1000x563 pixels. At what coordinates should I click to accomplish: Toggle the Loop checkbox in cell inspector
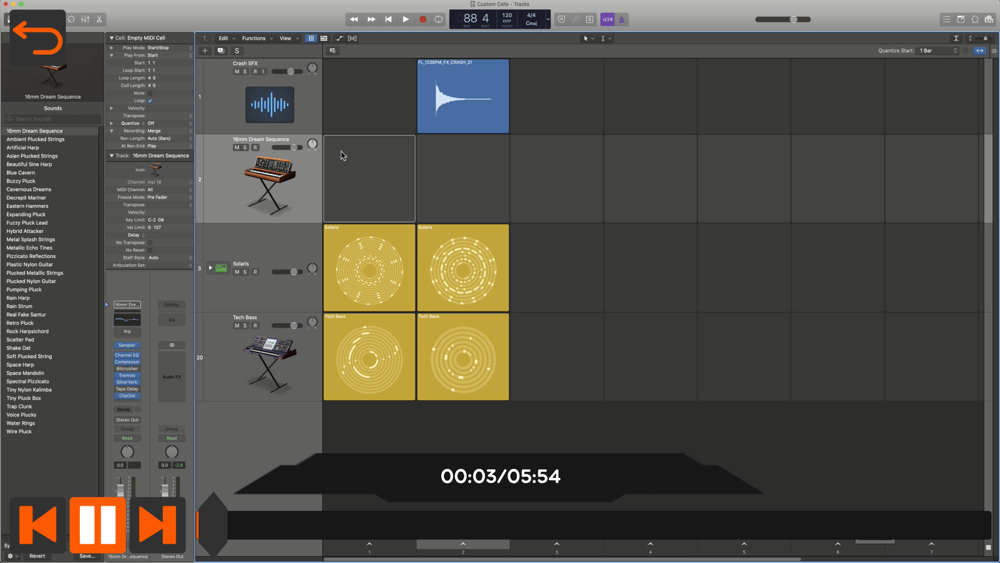150,101
